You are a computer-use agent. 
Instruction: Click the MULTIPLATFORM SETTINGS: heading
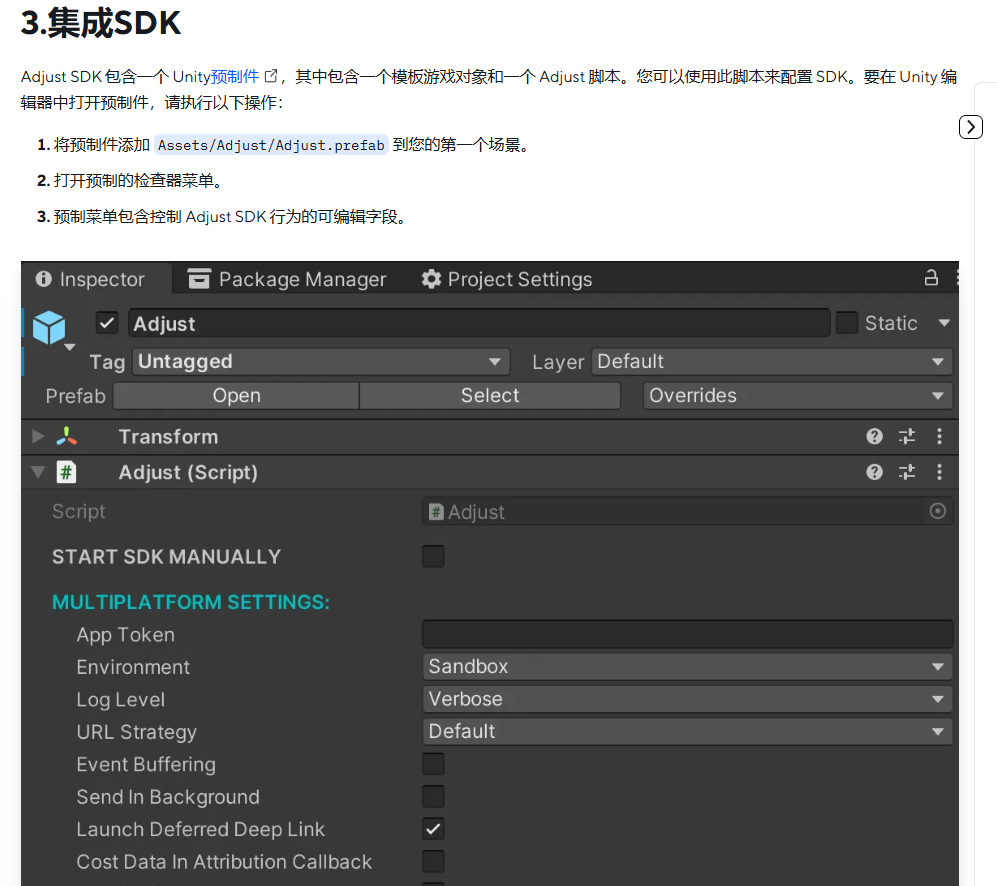click(191, 602)
